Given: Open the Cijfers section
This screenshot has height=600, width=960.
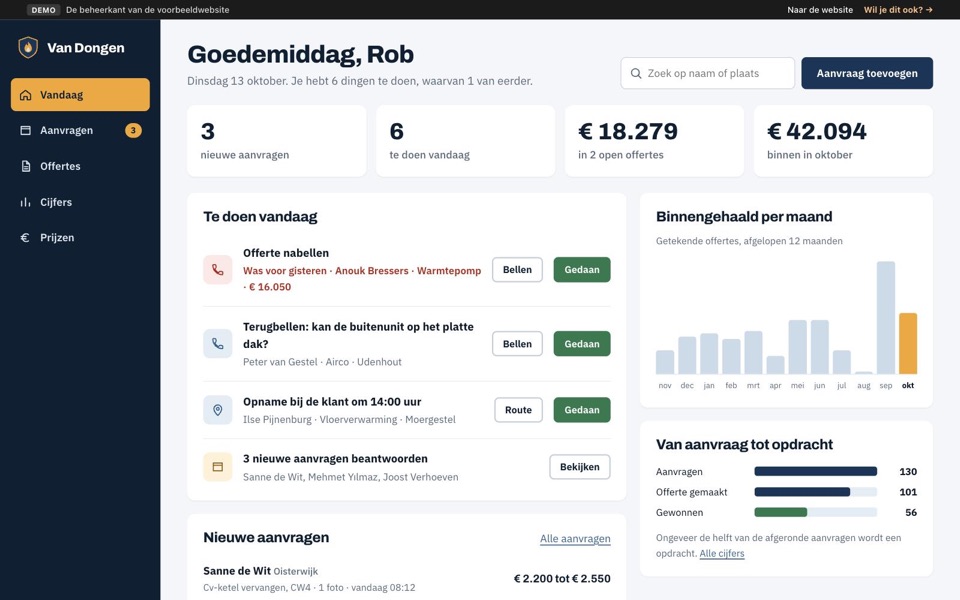Looking at the screenshot, I should (80, 202).
